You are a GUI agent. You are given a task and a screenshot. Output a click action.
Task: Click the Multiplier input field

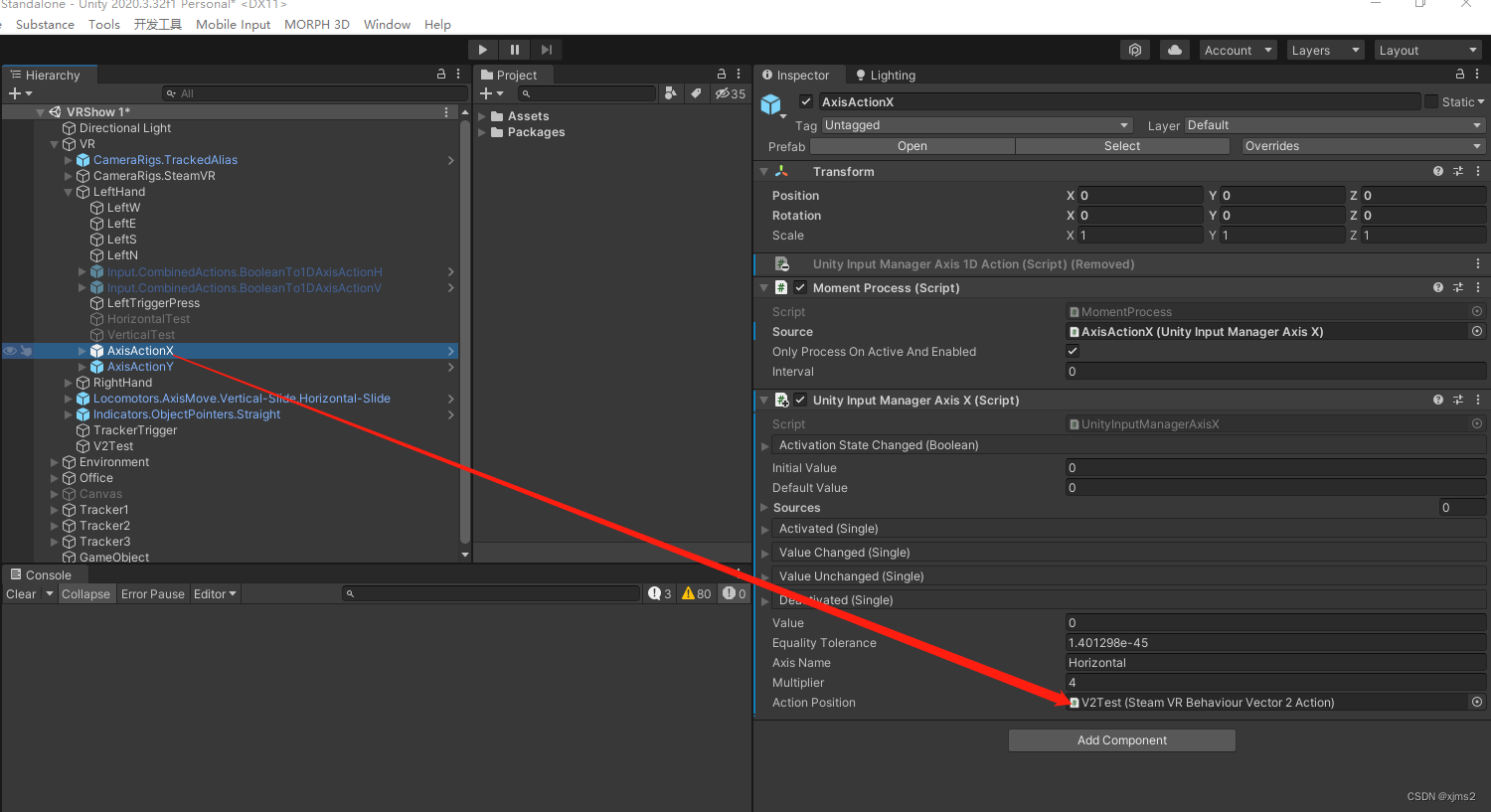coord(1275,683)
